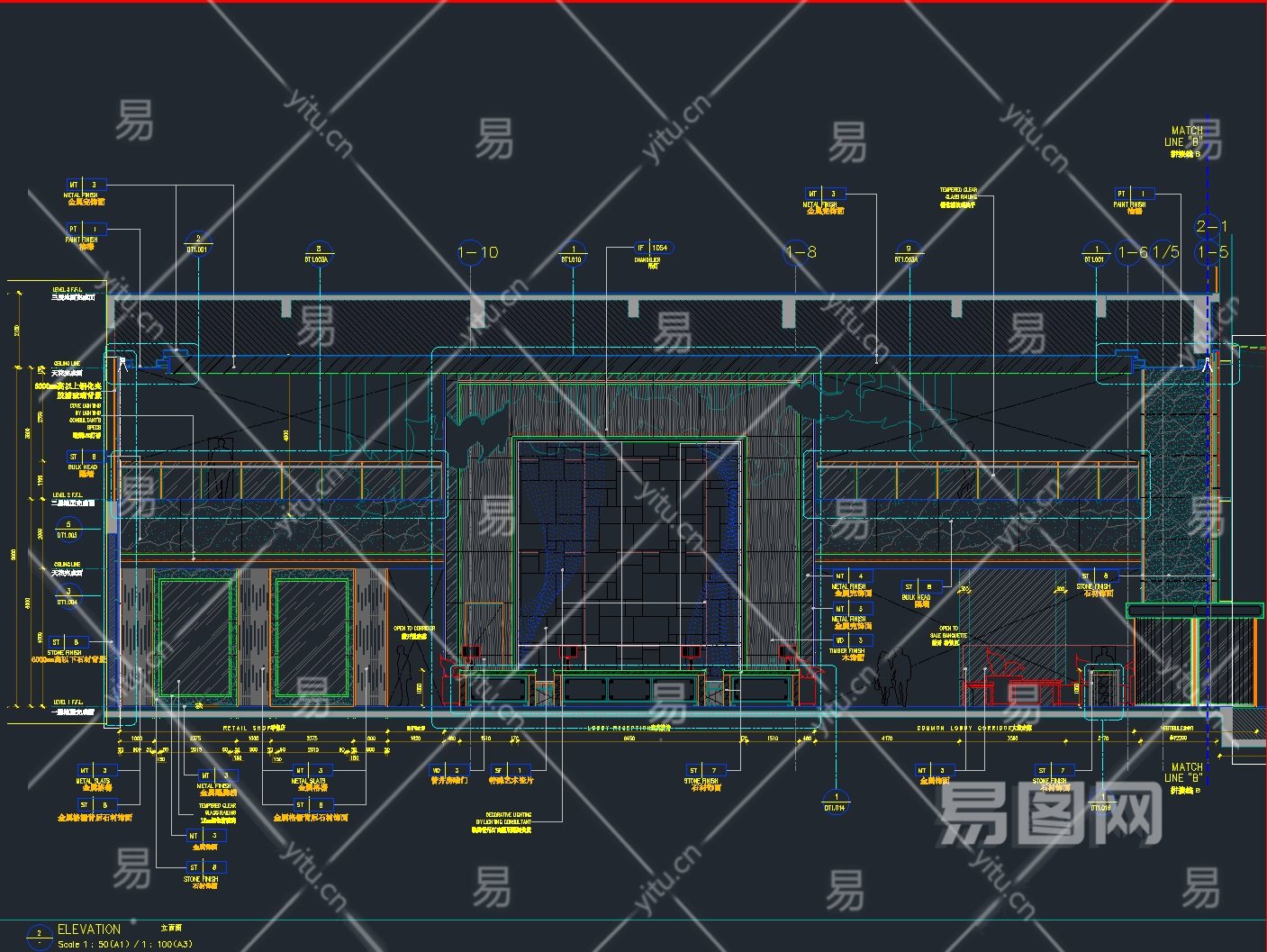Click grid bubble "1-5"
Image resolution: width=1267 pixels, height=952 pixels.
click(1212, 252)
